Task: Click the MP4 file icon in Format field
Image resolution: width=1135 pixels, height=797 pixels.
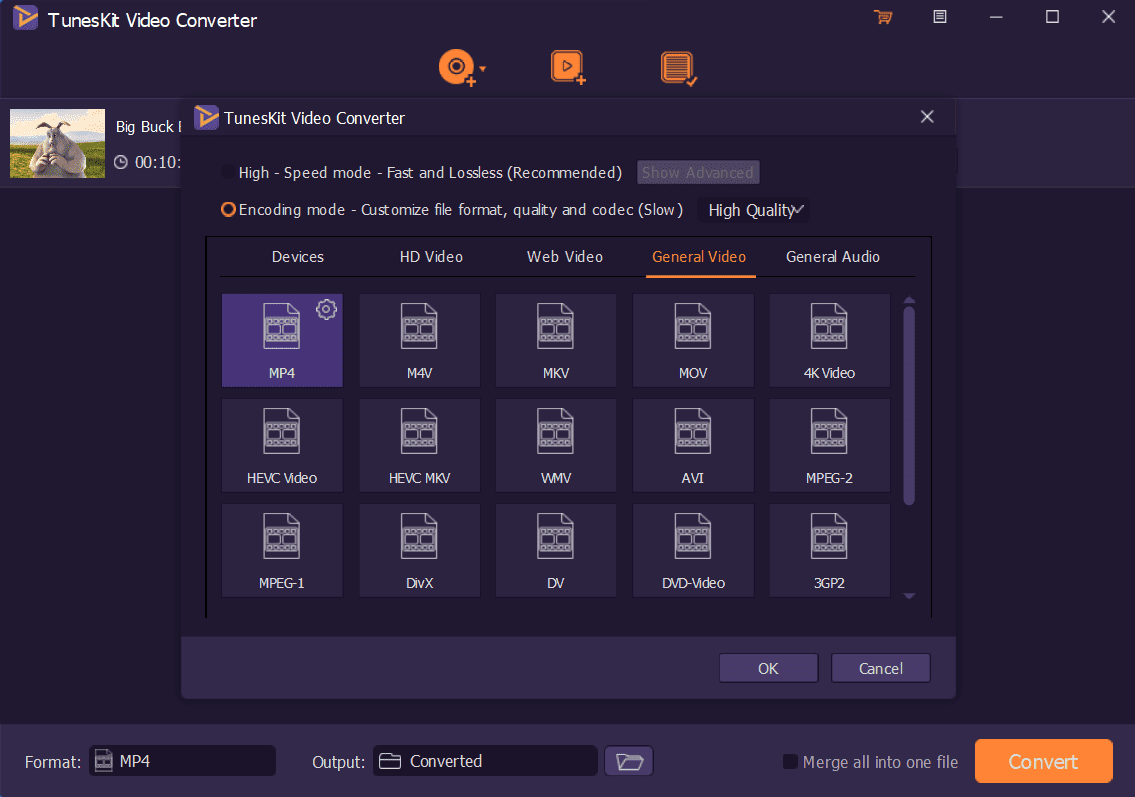Action: [x=104, y=761]
